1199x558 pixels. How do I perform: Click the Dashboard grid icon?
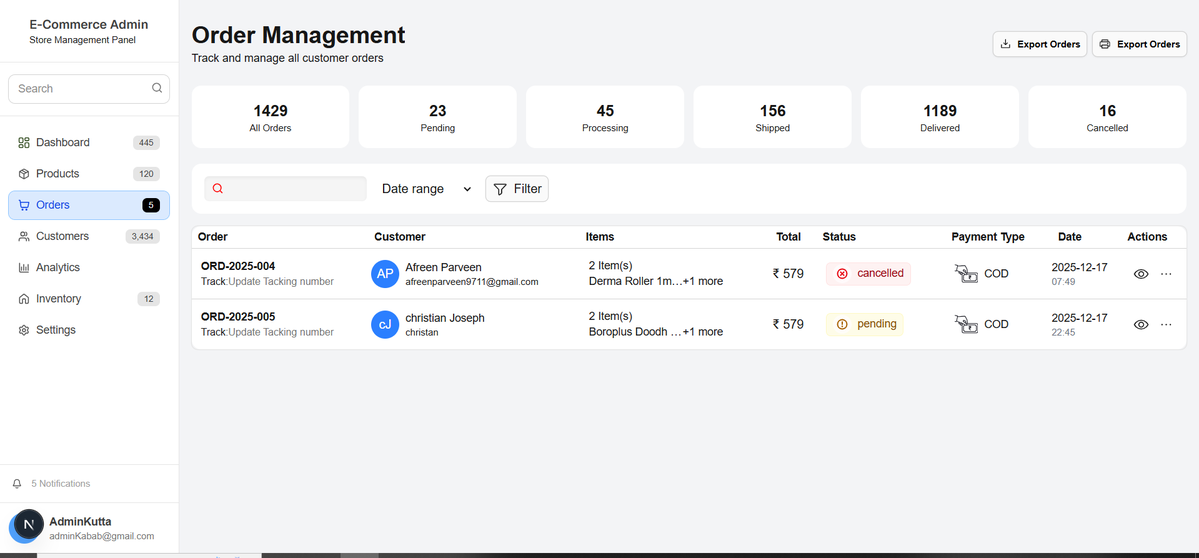(x=24, y=142)
